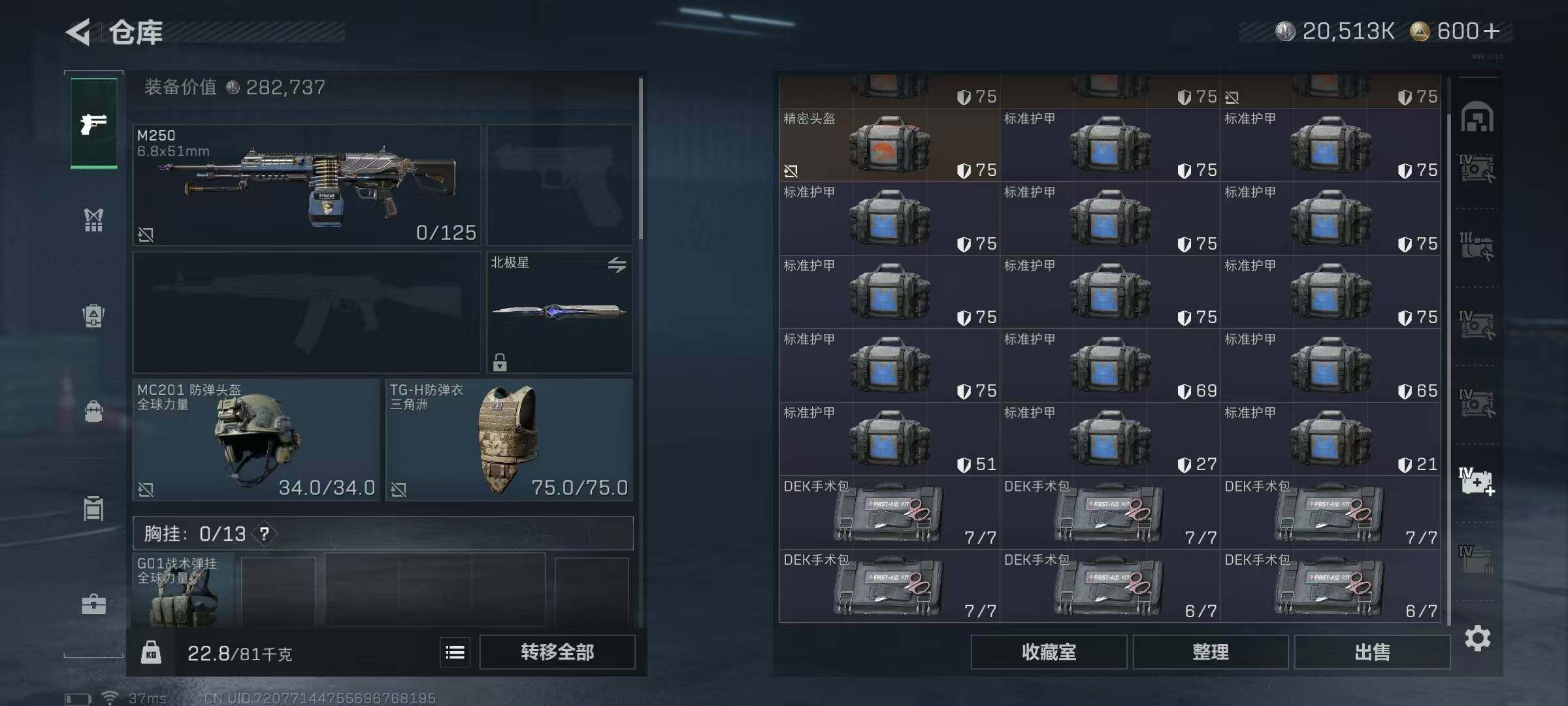Open the settings gear icon

[1477, 638]
